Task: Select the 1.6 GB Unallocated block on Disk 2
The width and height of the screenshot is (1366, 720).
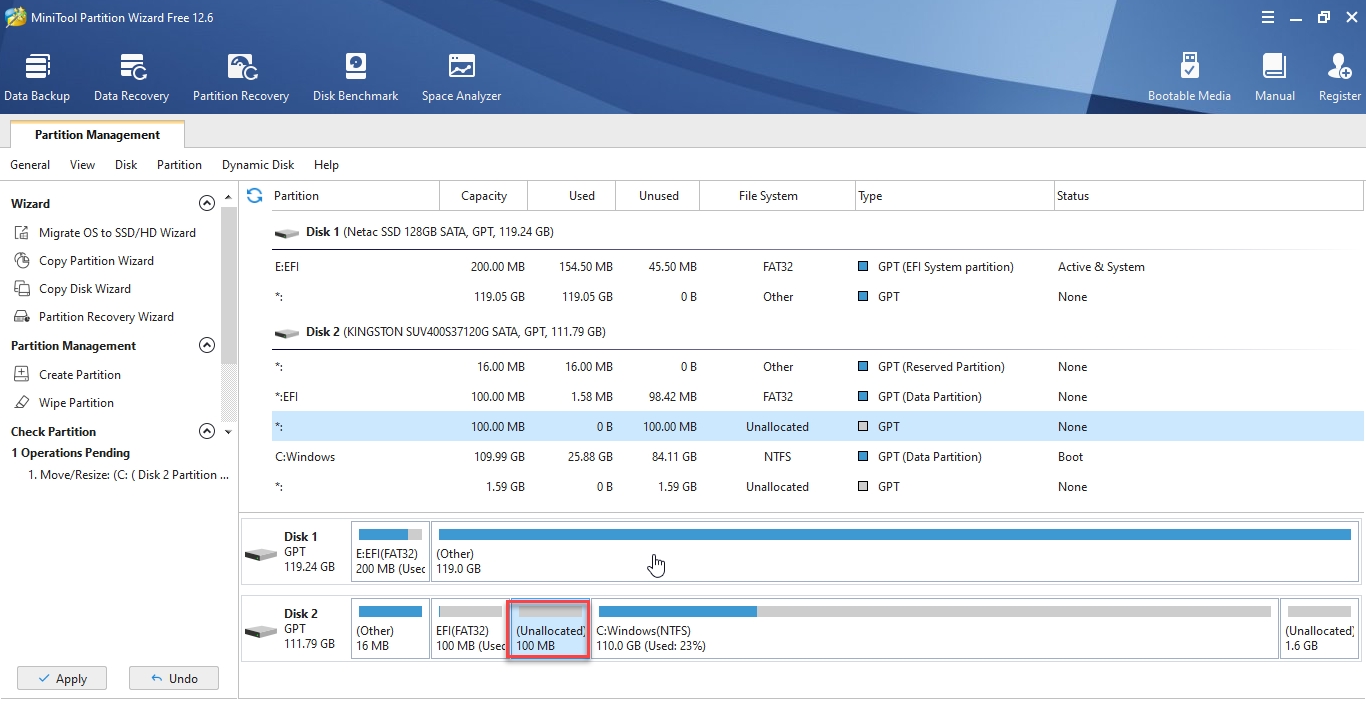Action: point(1319,629)
